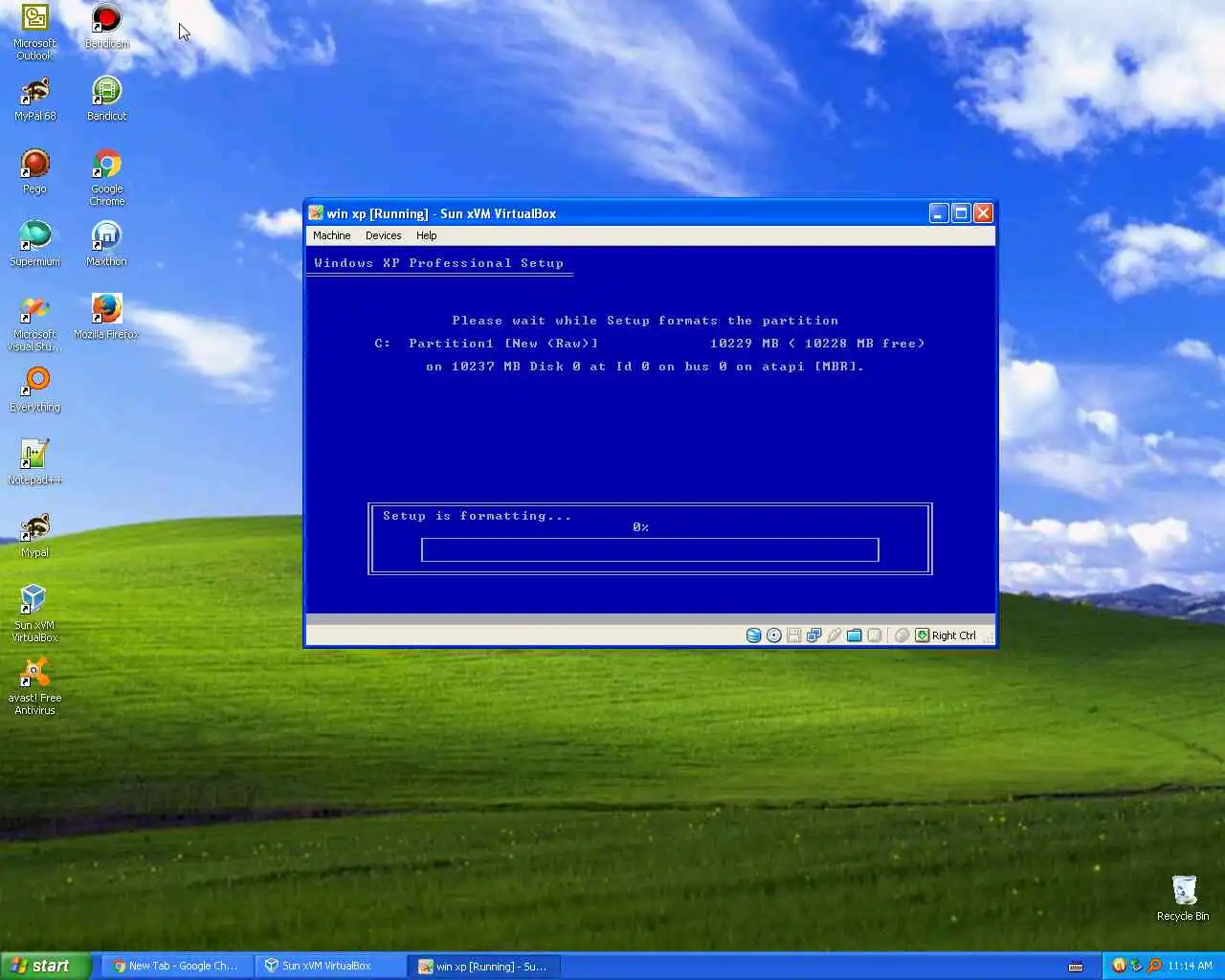Select the Bandicut desktop icon
The width and height of the screenshot is (1225, 980).
click(x=106, y=99)
